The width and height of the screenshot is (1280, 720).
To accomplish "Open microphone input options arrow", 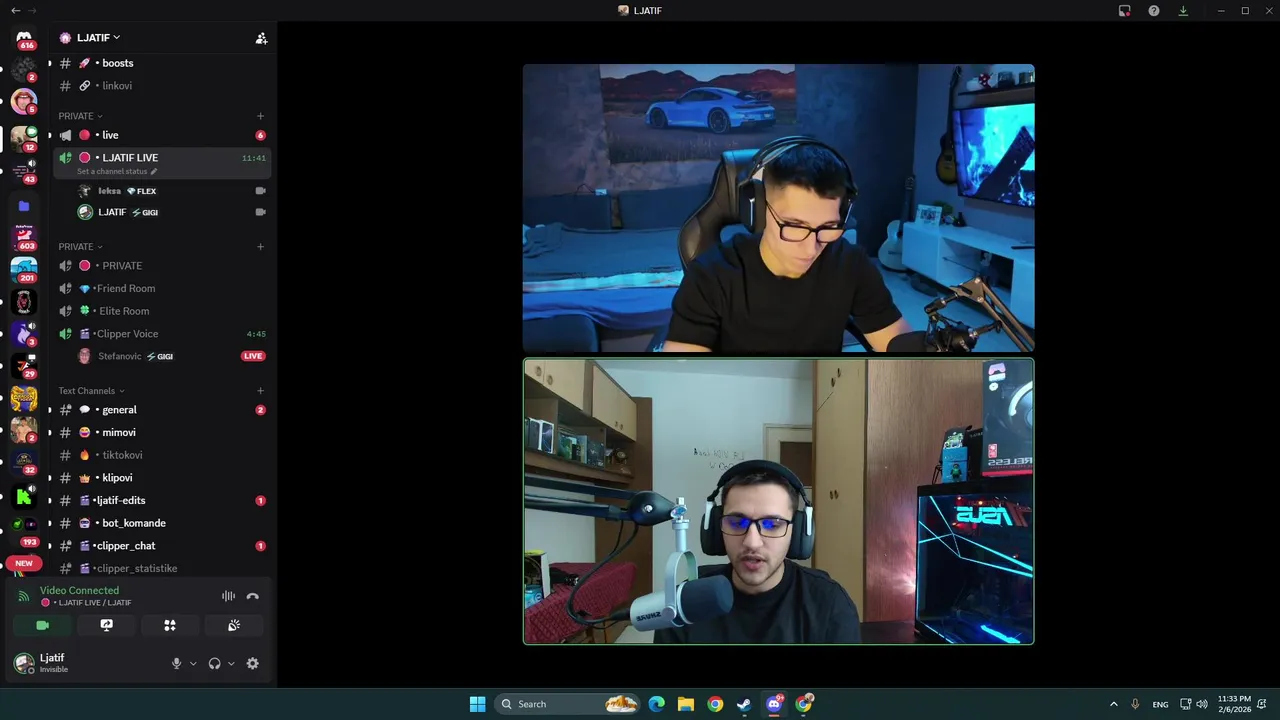I will pyautogui.click(x=193, y=663).
